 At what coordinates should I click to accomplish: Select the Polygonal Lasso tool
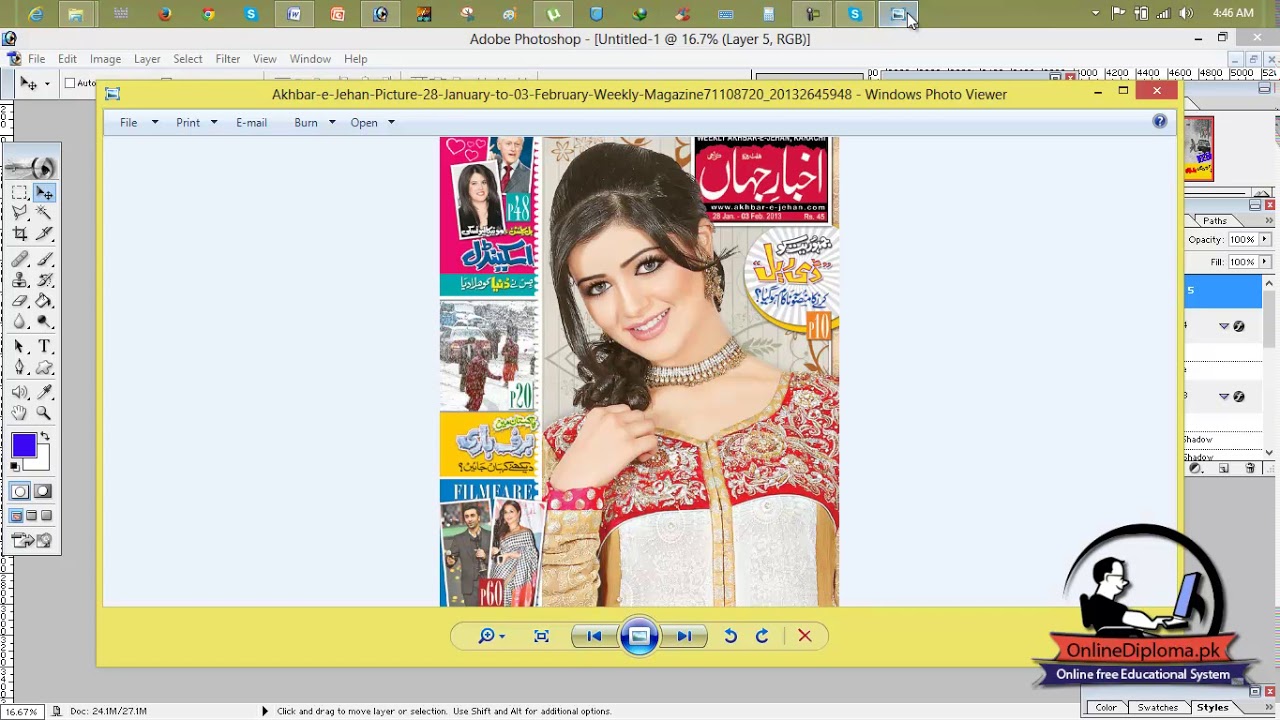click(20, 213)
